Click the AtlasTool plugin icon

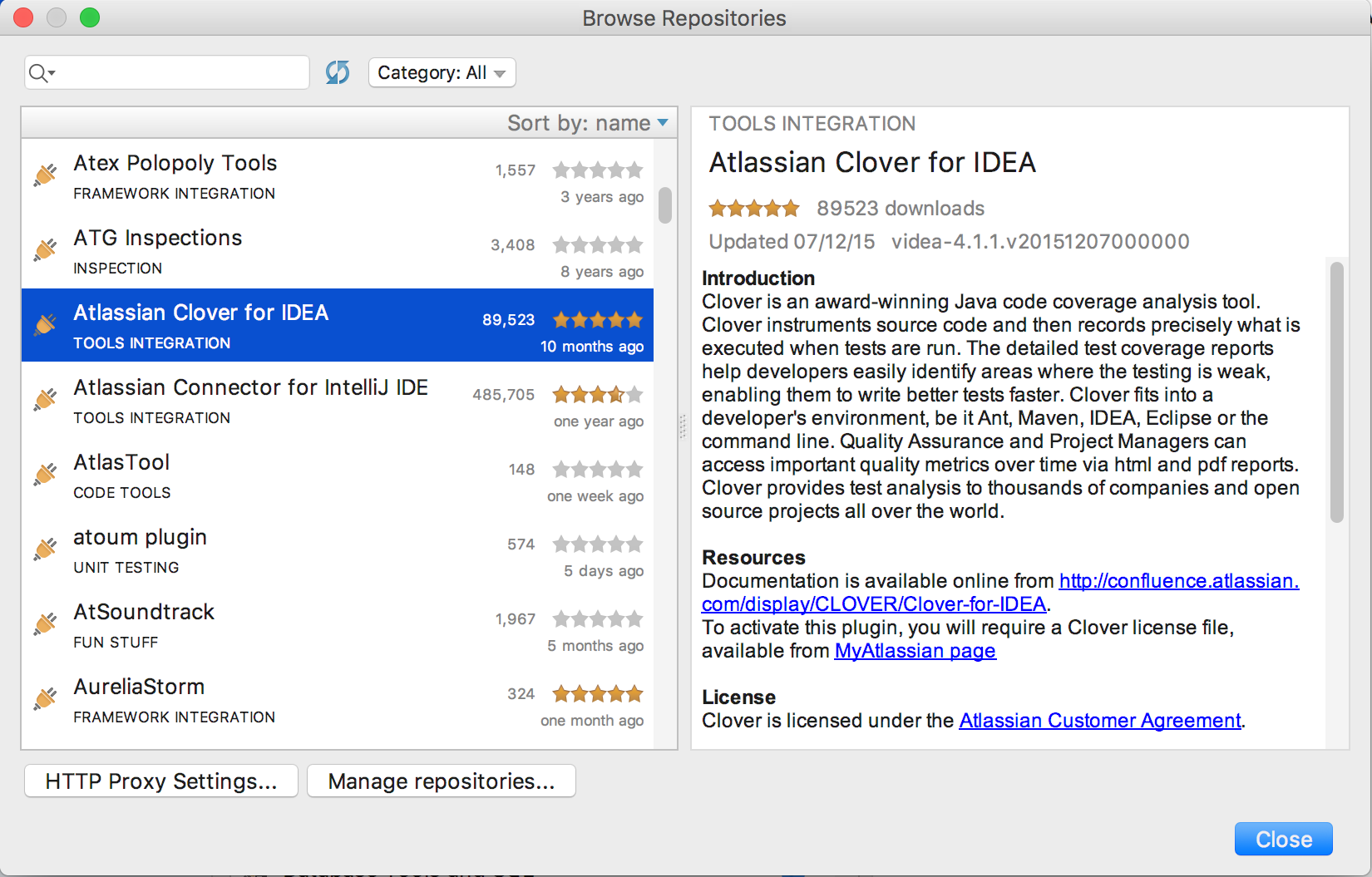[46, 474]
